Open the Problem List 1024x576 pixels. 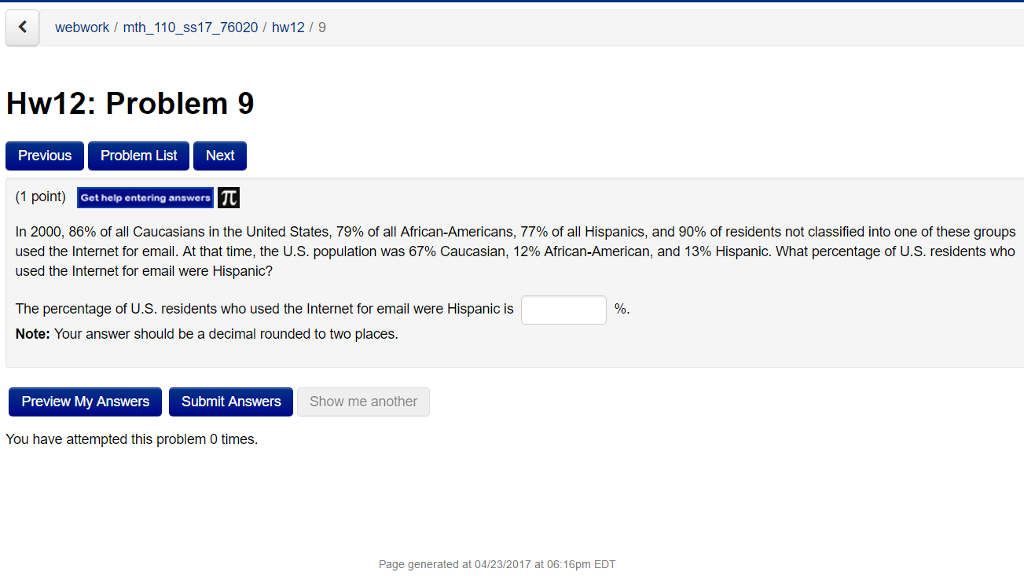[x=138, y=155]
